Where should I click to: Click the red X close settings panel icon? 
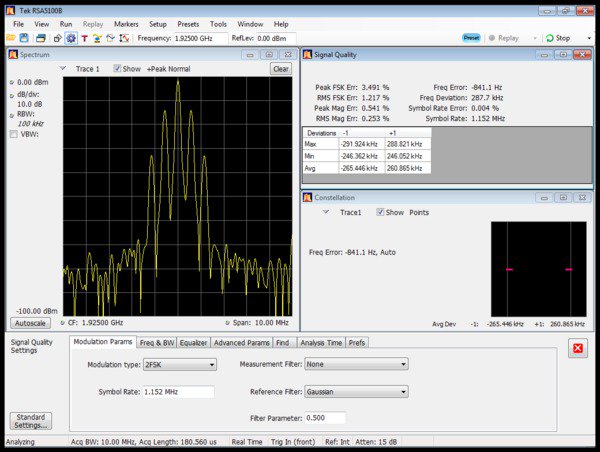(x=577, y=348)
